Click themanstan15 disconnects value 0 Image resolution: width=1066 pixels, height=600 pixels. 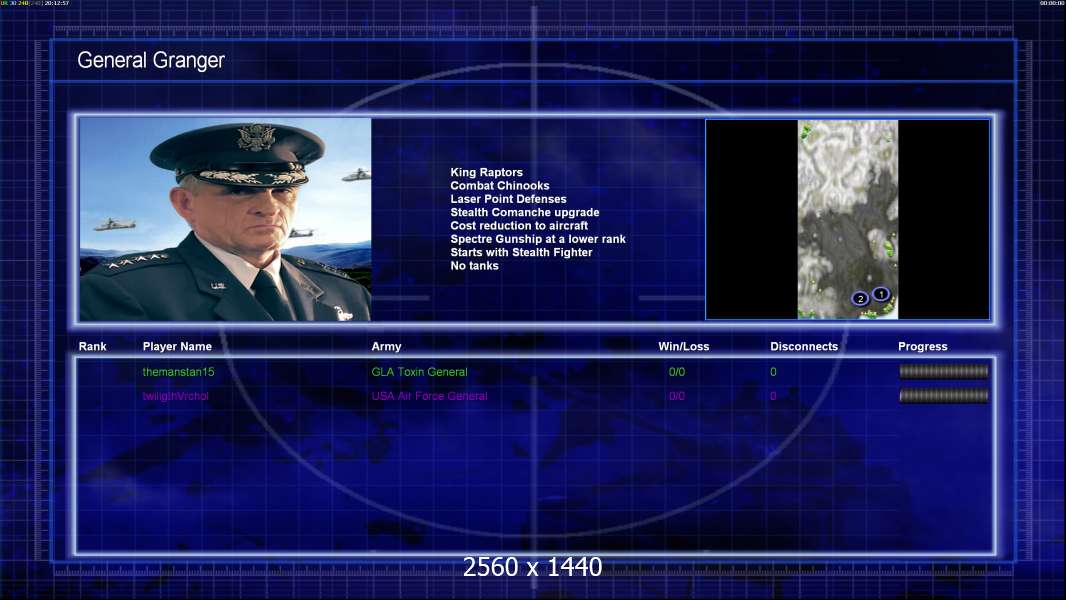coord(773,372)
